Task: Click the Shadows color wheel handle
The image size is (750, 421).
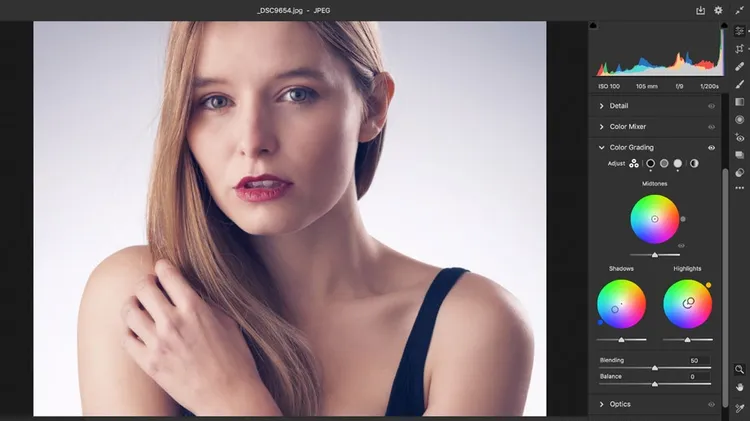Action: point(615,310)
